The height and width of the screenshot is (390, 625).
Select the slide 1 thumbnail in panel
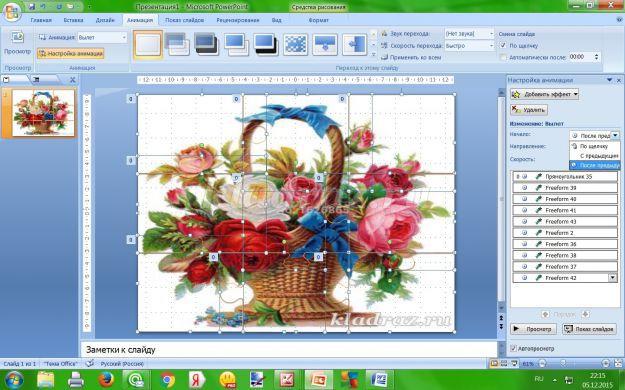[x=43, y=113]
